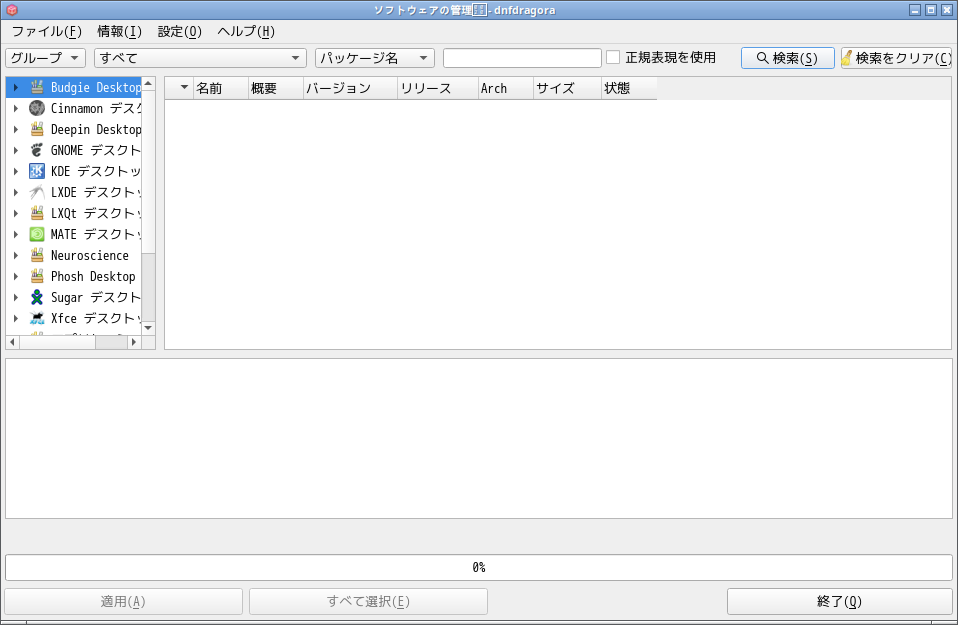Expand the Xfce desktop tree node
The width and height of the screenshot is (958, 625).
(x=16, y=318)
